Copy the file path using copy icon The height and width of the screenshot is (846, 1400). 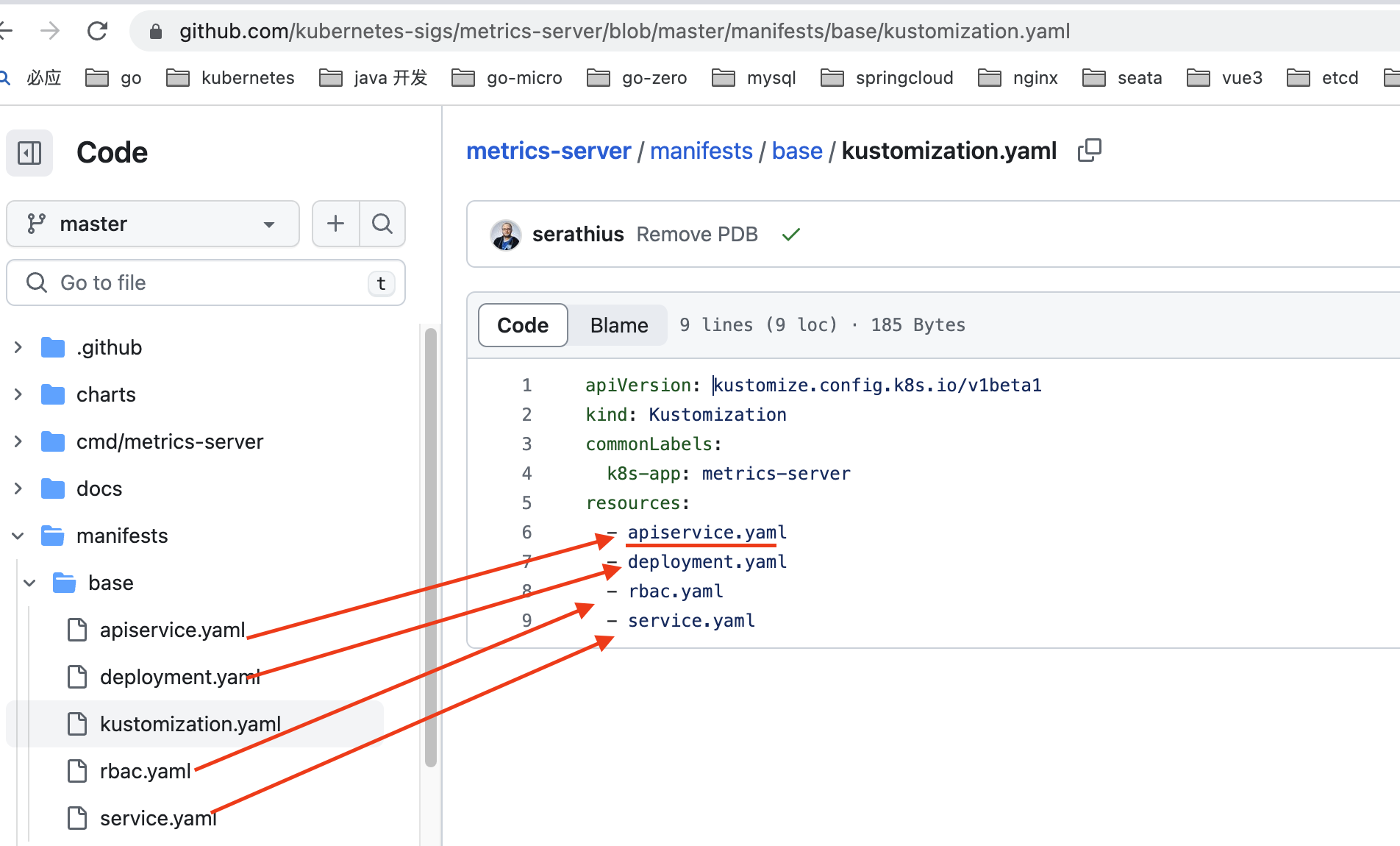click(x=1089, y=150)
